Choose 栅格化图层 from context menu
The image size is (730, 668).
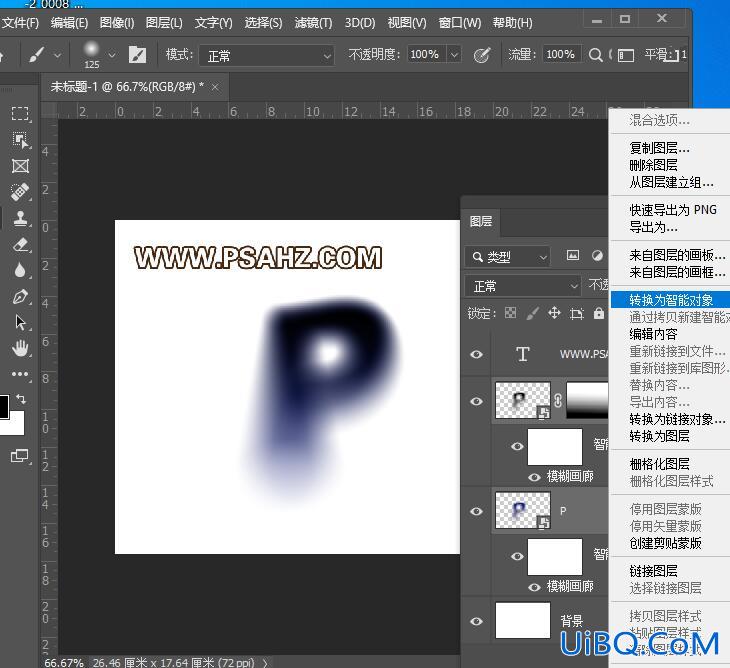pyautogui.click(x=659, y=464)
